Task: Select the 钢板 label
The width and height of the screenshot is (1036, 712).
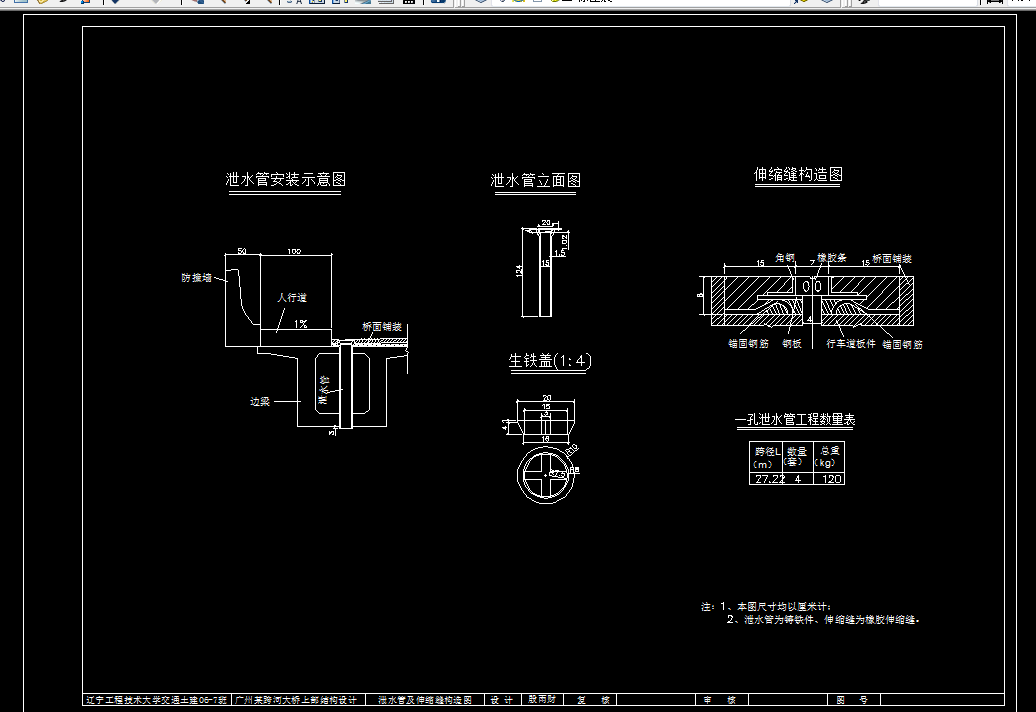Action: tap(792, 343)
